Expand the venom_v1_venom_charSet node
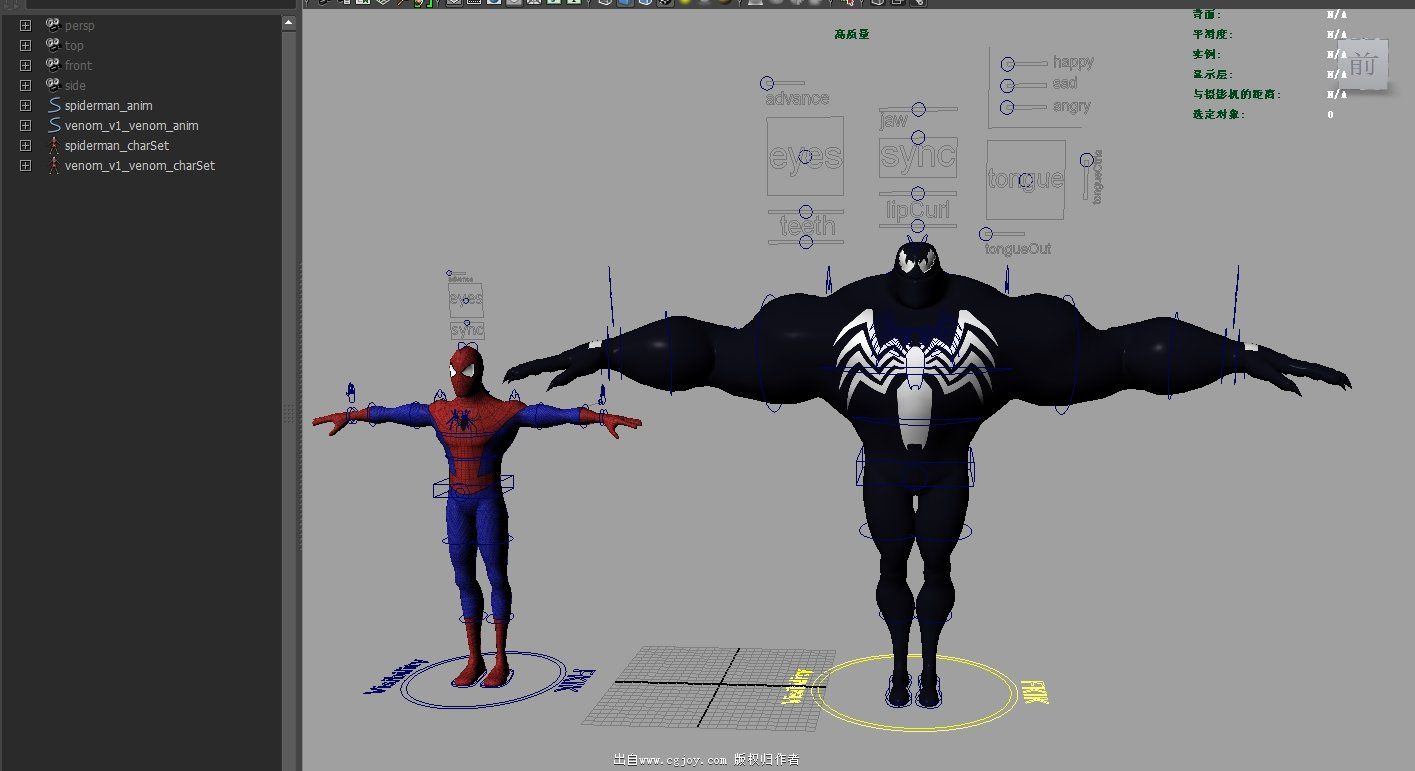Screen dimensions: 1415x771 [25, 165]
